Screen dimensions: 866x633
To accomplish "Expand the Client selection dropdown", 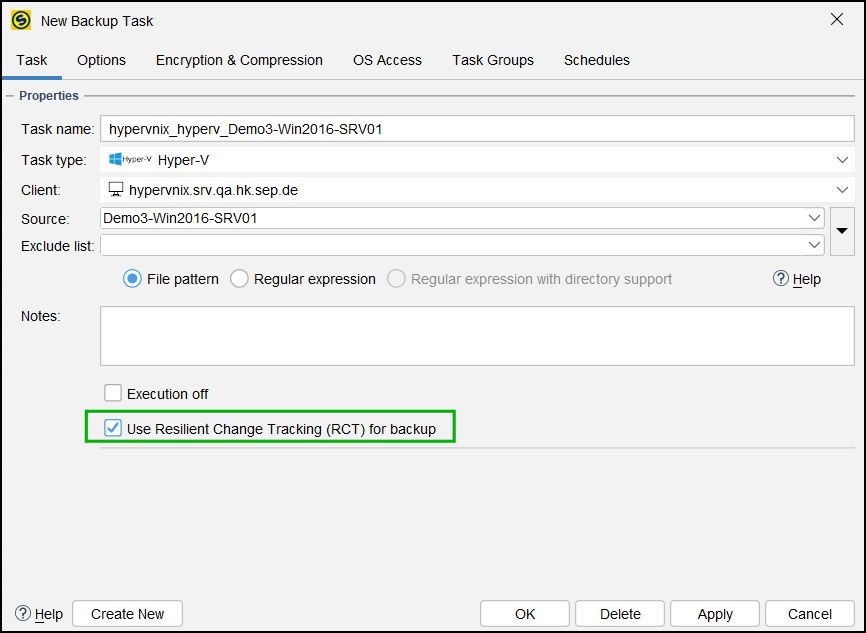I will tap(843, 189).
